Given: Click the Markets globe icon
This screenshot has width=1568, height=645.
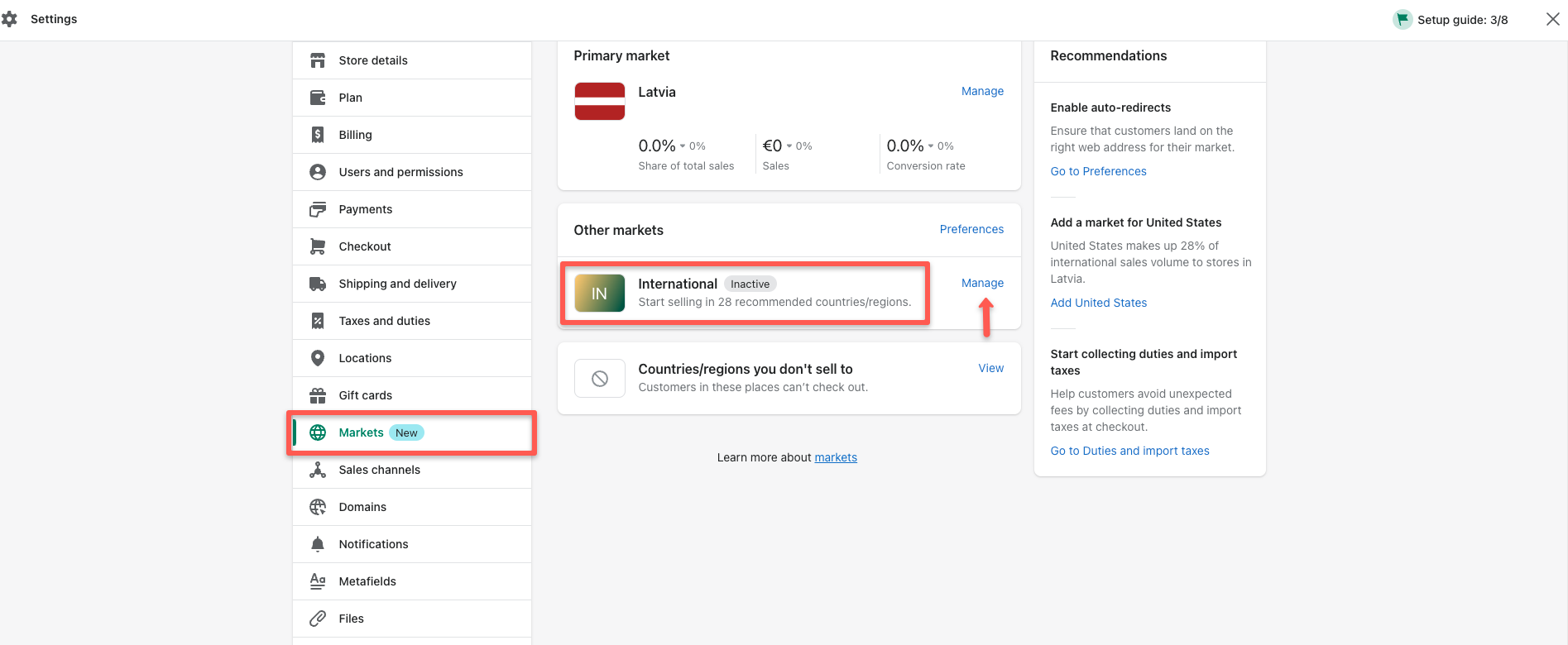Looking at the screenshot, I should tap(318, 432).
